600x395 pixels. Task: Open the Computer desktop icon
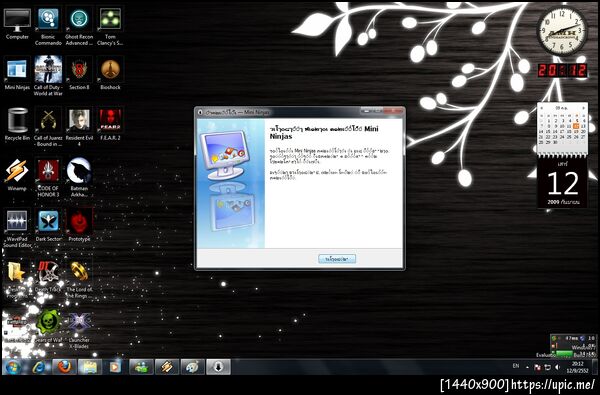coord(17,24)
